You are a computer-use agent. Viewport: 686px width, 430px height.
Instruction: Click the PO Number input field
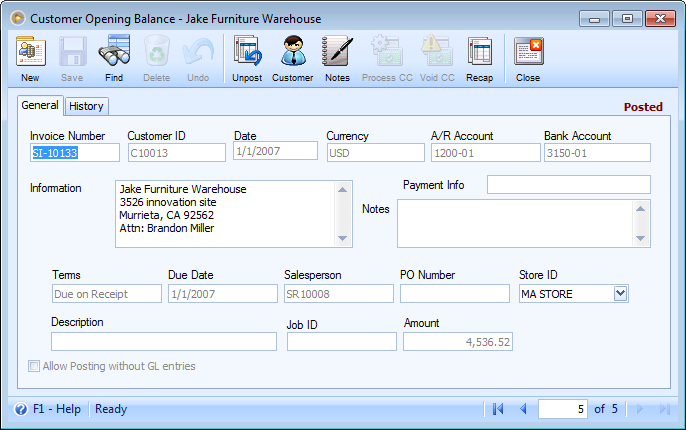tap(454, 293)
